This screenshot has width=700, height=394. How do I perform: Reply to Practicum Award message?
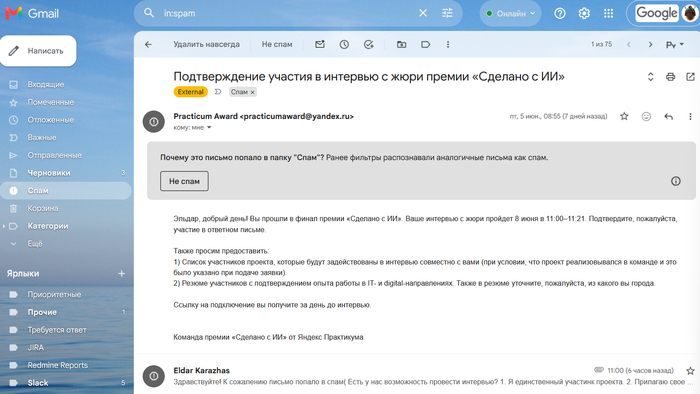[x=668, y=116]
